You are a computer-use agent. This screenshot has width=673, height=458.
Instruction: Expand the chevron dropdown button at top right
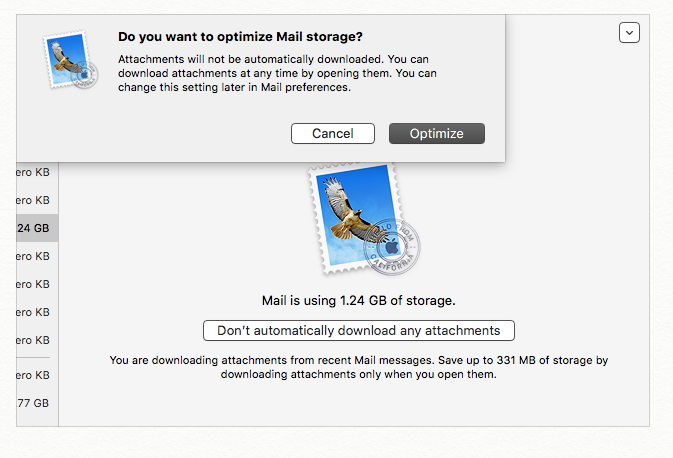coord(629,33)
